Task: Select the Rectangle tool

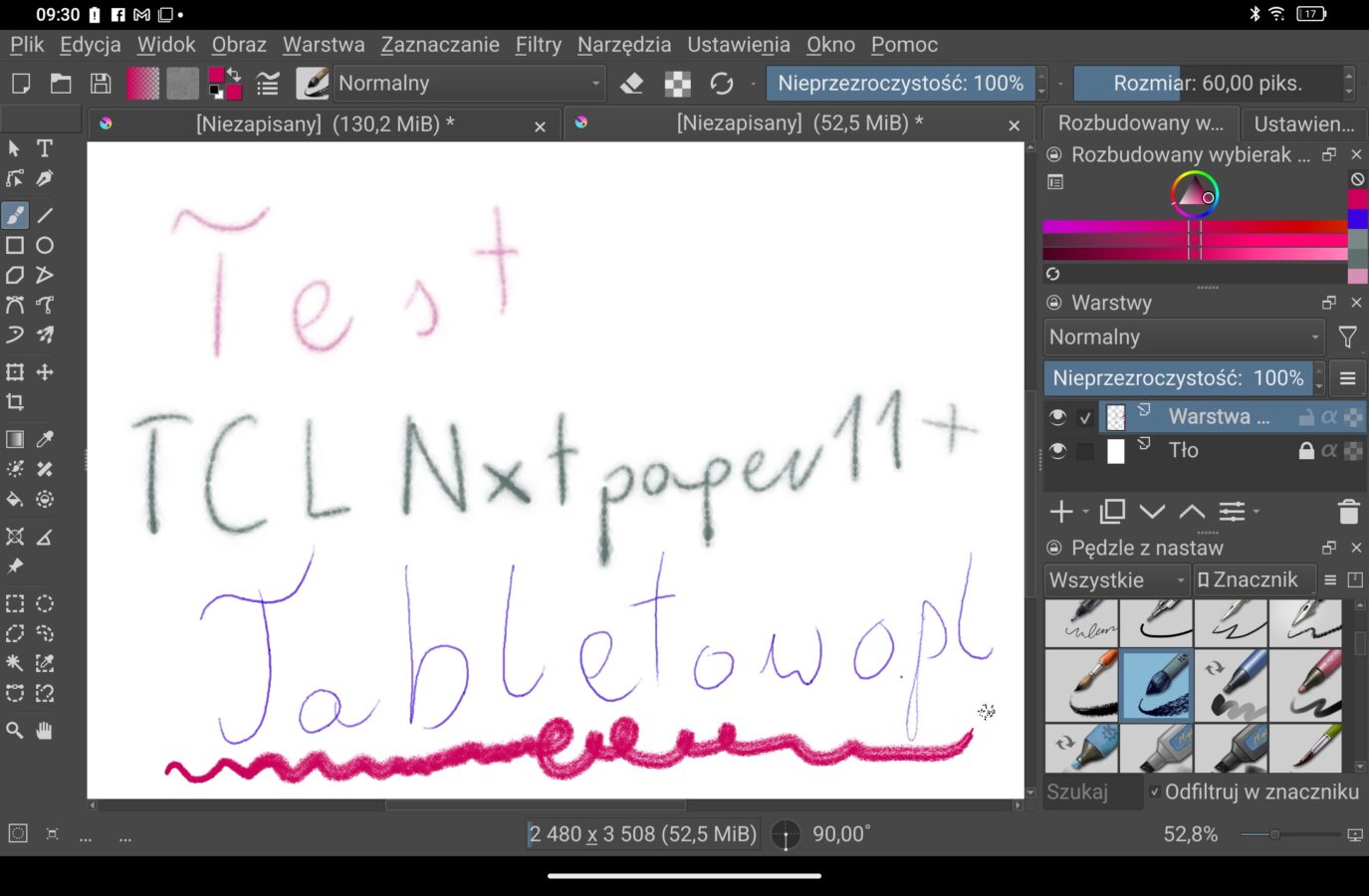Action: (15, 245)
